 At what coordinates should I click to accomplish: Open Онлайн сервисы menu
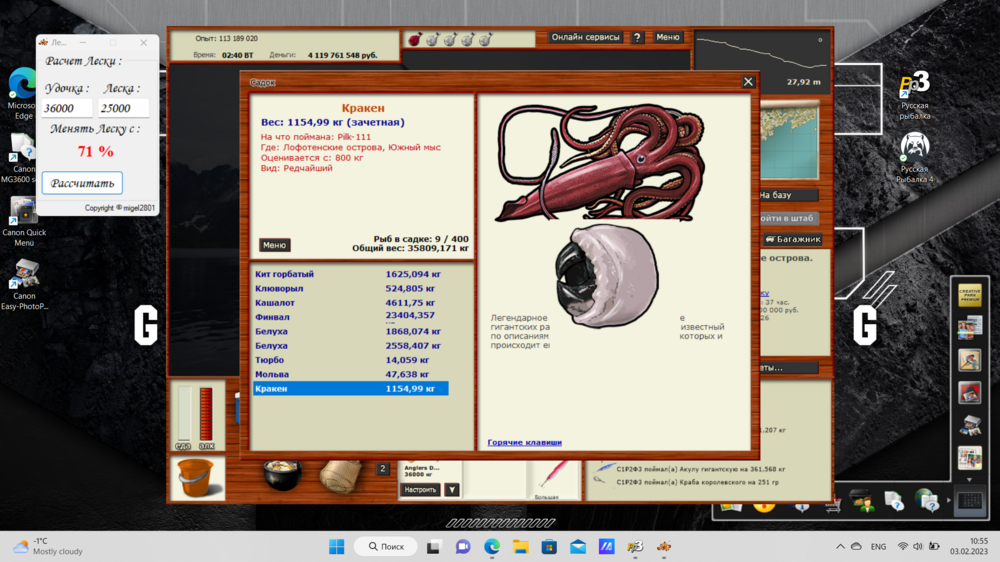(585, 38)
